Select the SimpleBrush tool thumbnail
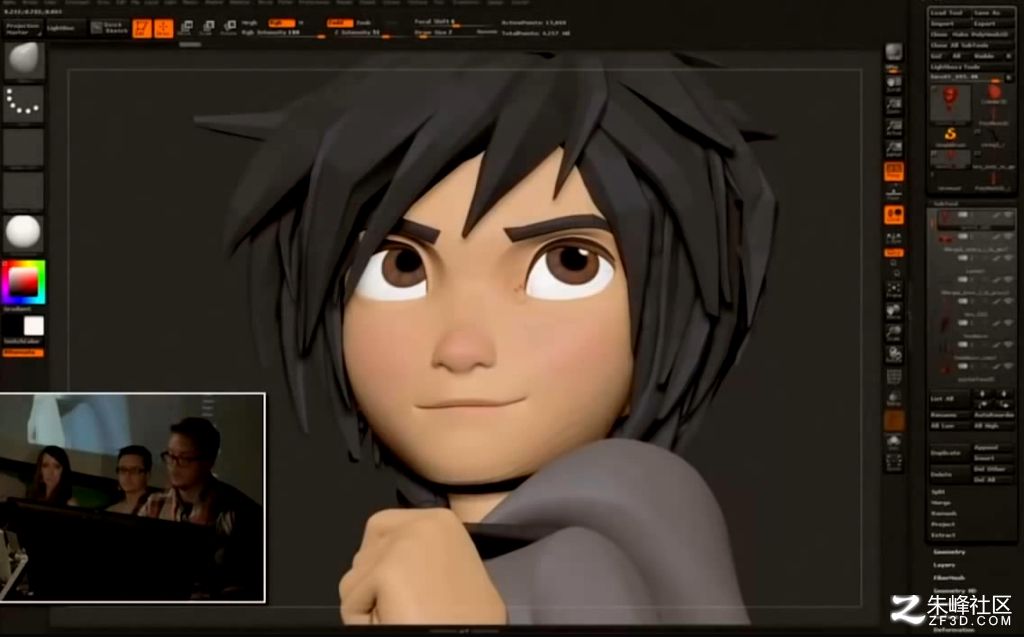This screenshot has width=1024, height=637. click(x=951, y=135)
